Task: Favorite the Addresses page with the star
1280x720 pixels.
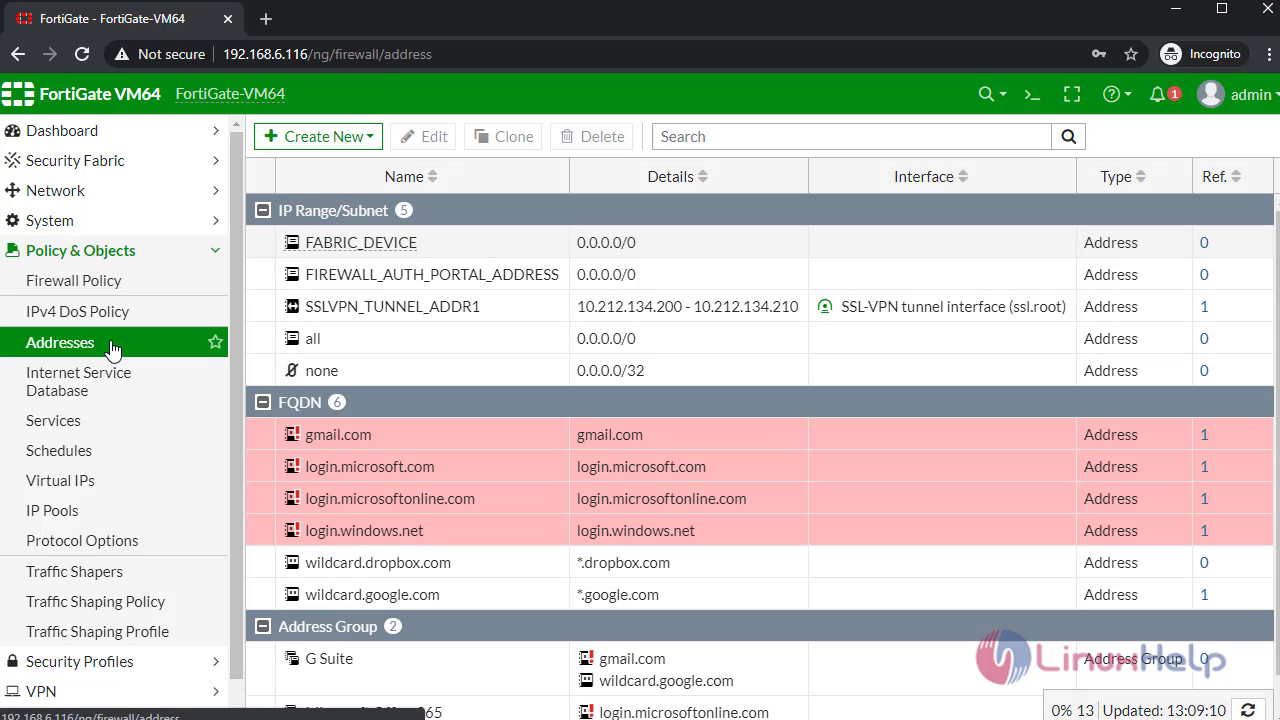Action: point(215,342)
